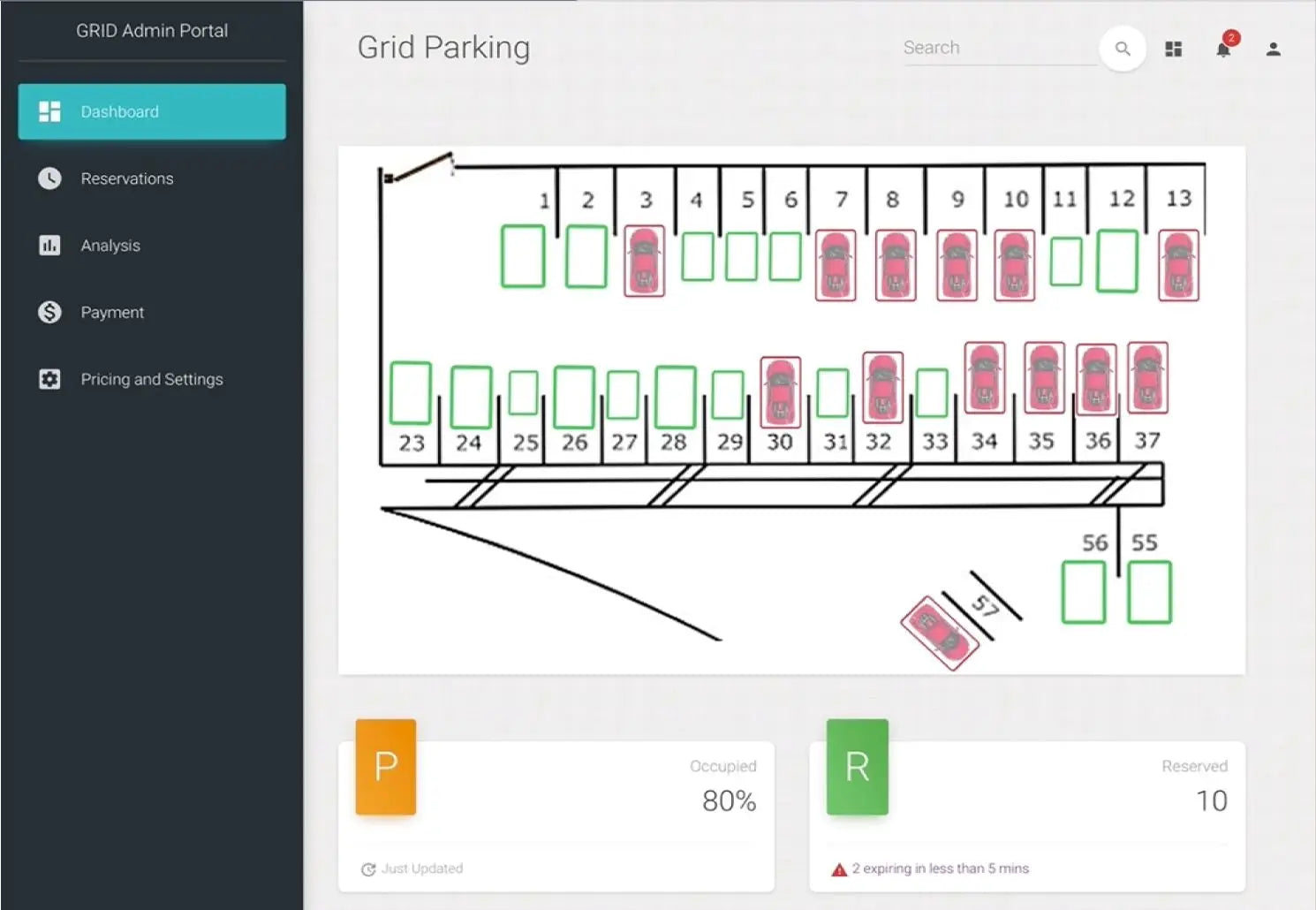
Task: Select empty parking spot 1
Action: coord(523,256)
